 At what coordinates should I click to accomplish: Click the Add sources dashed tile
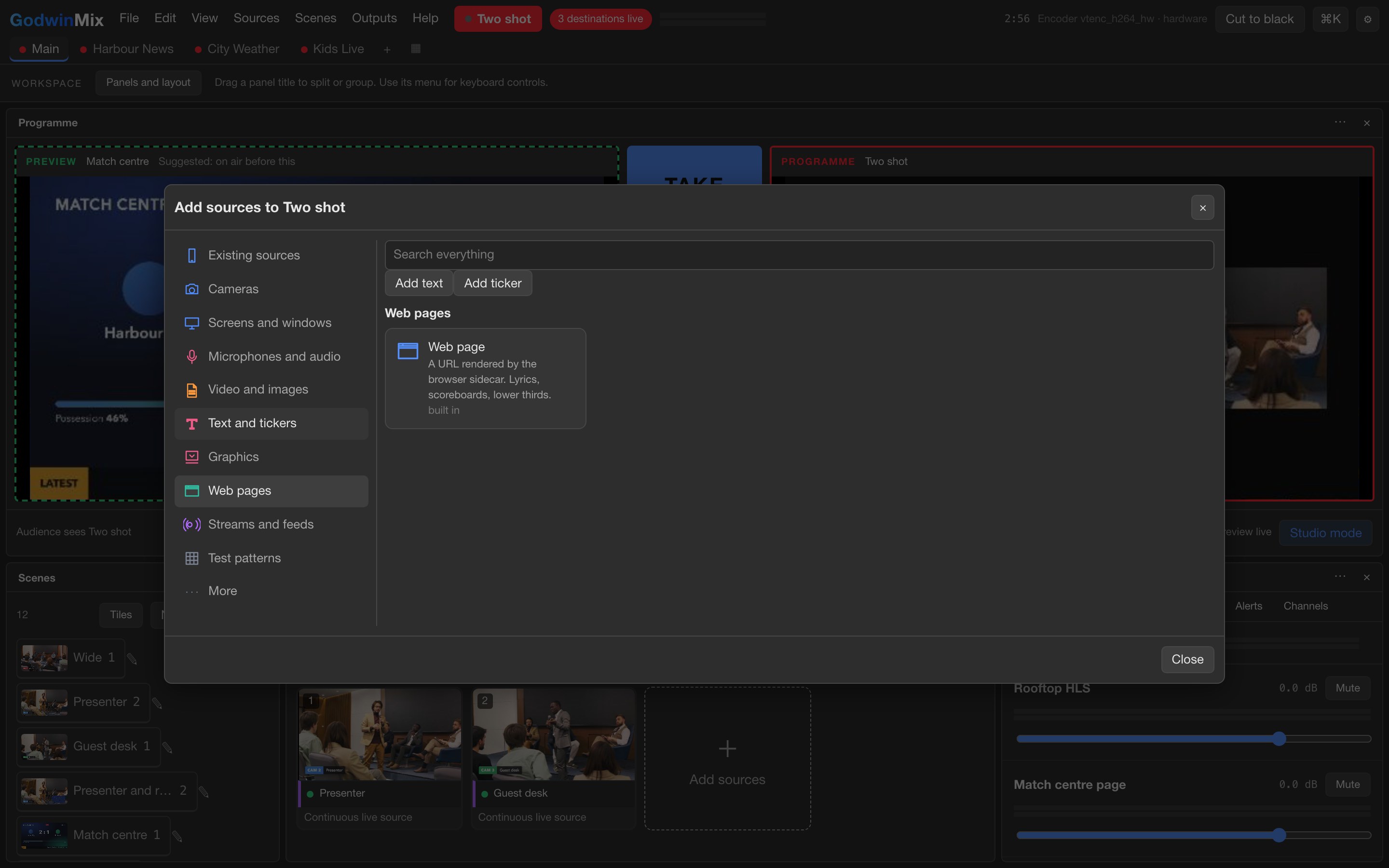727,759
